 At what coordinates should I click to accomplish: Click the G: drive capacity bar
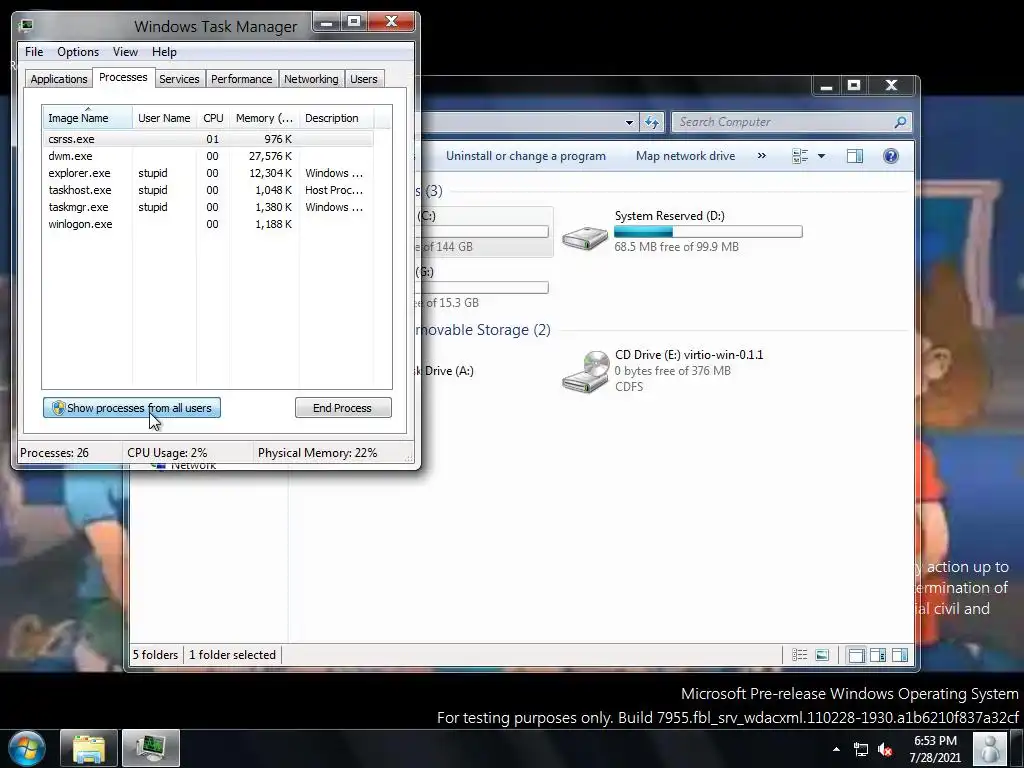pyautogui.click(x=482, y=287)
